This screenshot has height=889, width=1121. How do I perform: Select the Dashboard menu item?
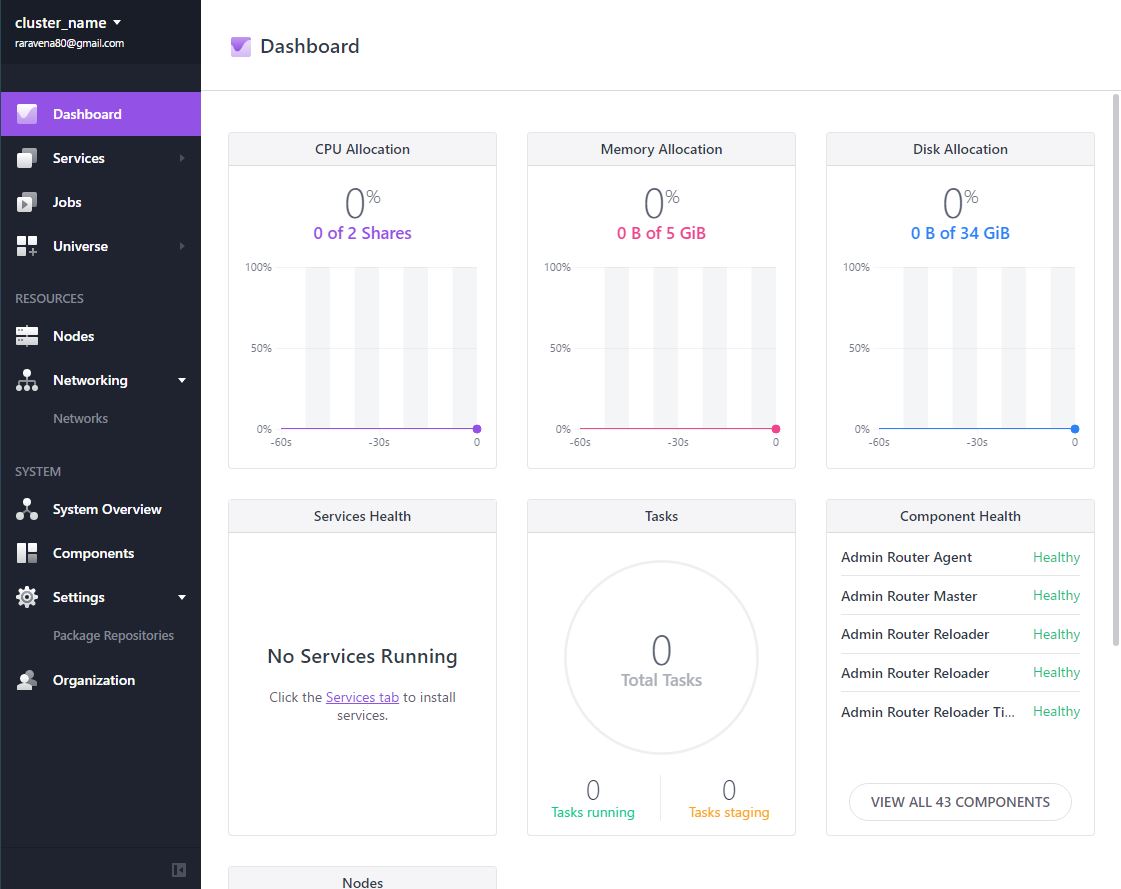(x=100, y=114)
